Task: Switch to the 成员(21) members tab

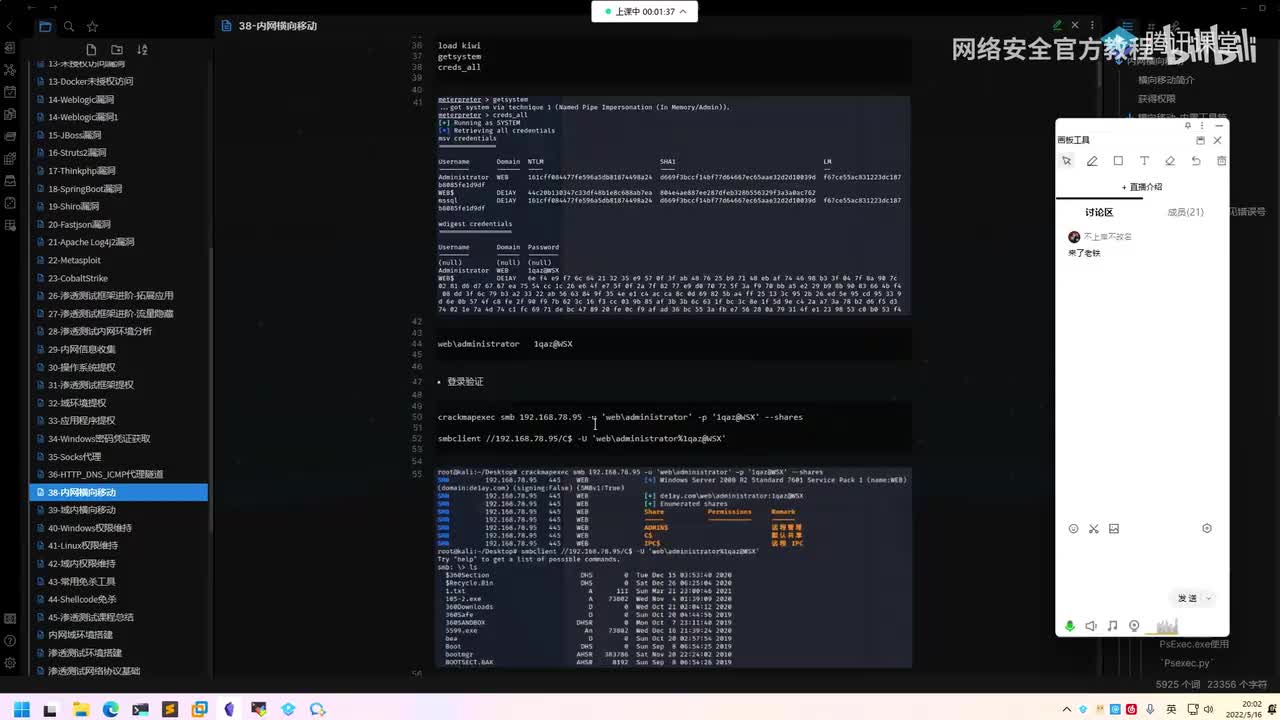Action: coord(1185,212)
